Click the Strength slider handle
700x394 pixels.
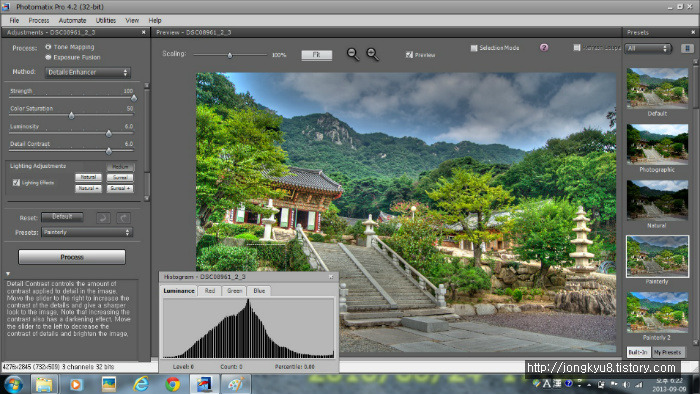[x=133, y=98]
